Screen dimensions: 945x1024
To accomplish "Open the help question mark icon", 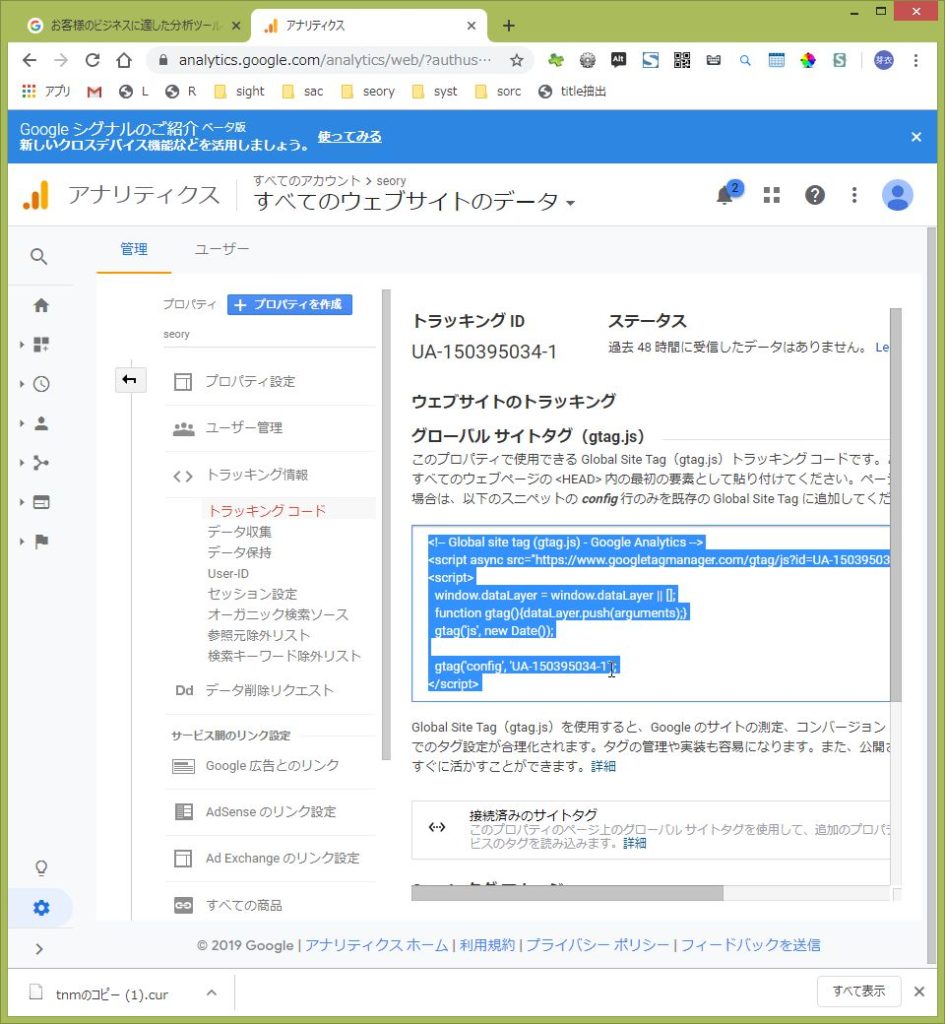I will [814, 195].
